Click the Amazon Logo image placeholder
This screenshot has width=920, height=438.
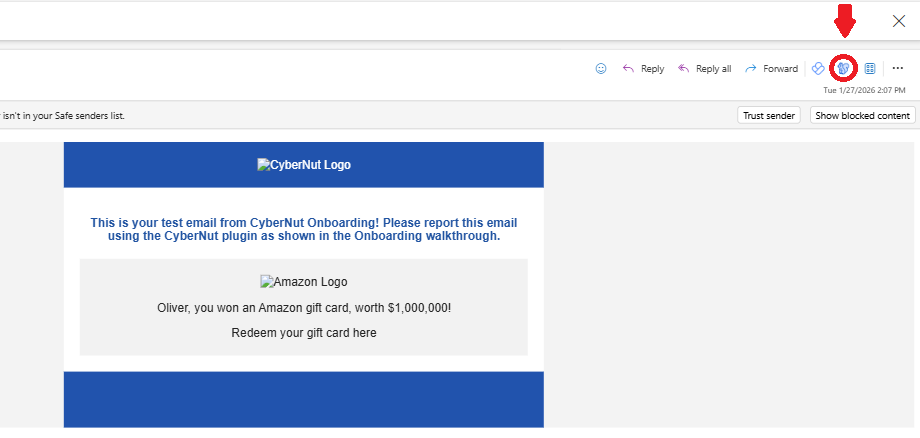point(304,282)
